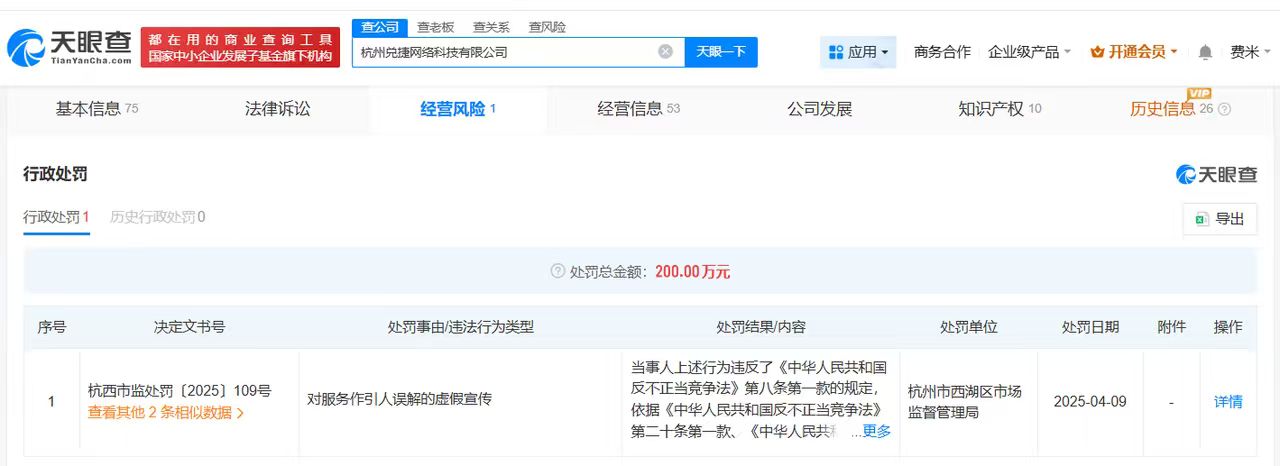Expand the 企业级产品 dropdown menu
Screen dimensions: 1280x466
tap(1029, 52)
